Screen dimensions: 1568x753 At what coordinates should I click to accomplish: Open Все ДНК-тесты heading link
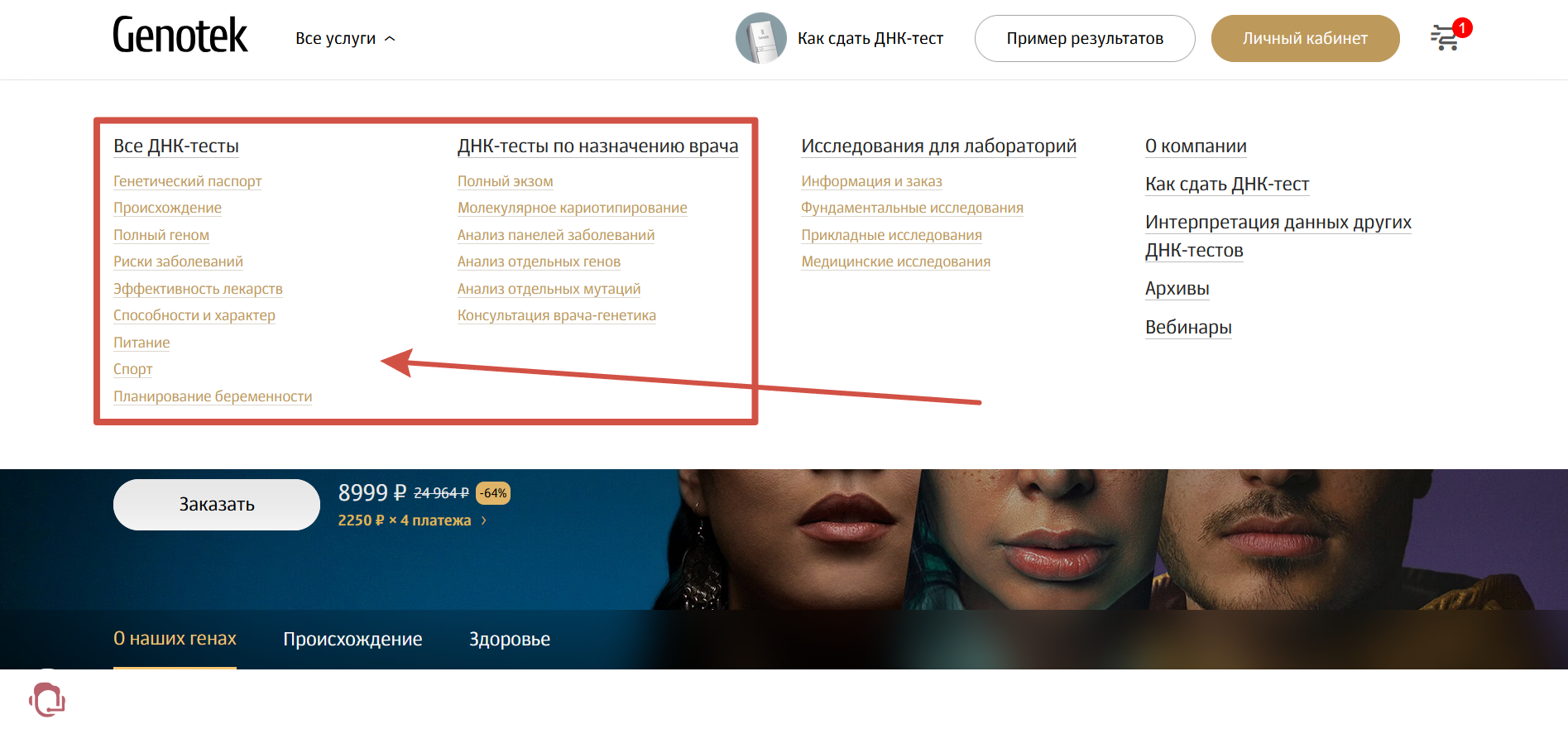176,146
